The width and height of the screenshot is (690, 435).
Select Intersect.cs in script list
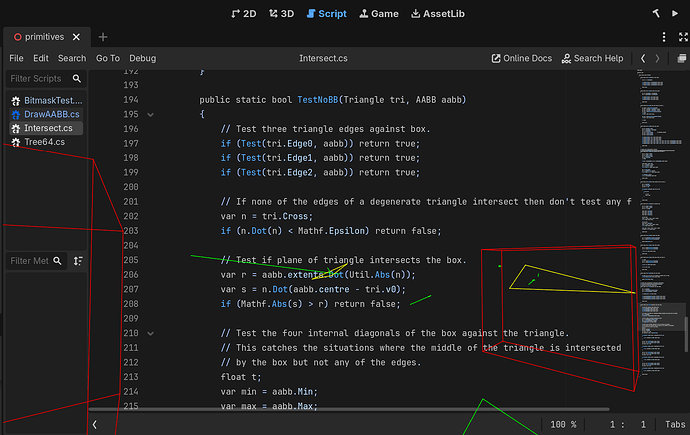(x=46, y=128)
